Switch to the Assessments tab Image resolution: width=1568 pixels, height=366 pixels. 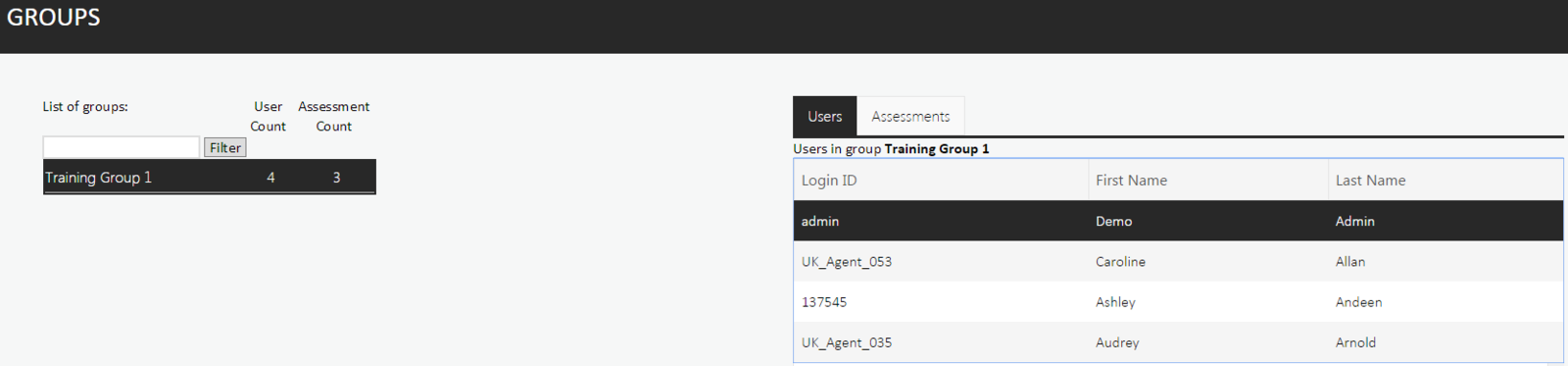click(910, 116)
